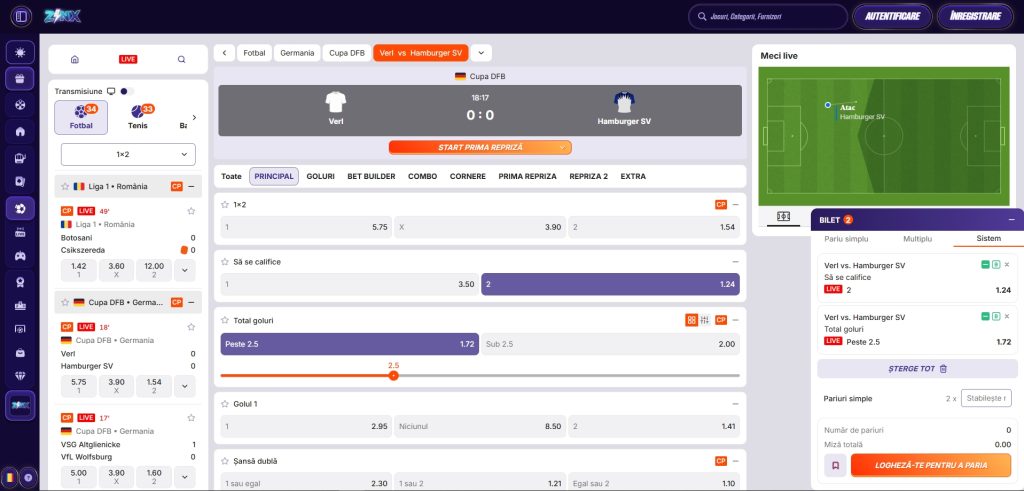Select the Multiplu bet slip tab
Image resolution: width=1024 pixels, height=491 pixels.
(918, 239)
